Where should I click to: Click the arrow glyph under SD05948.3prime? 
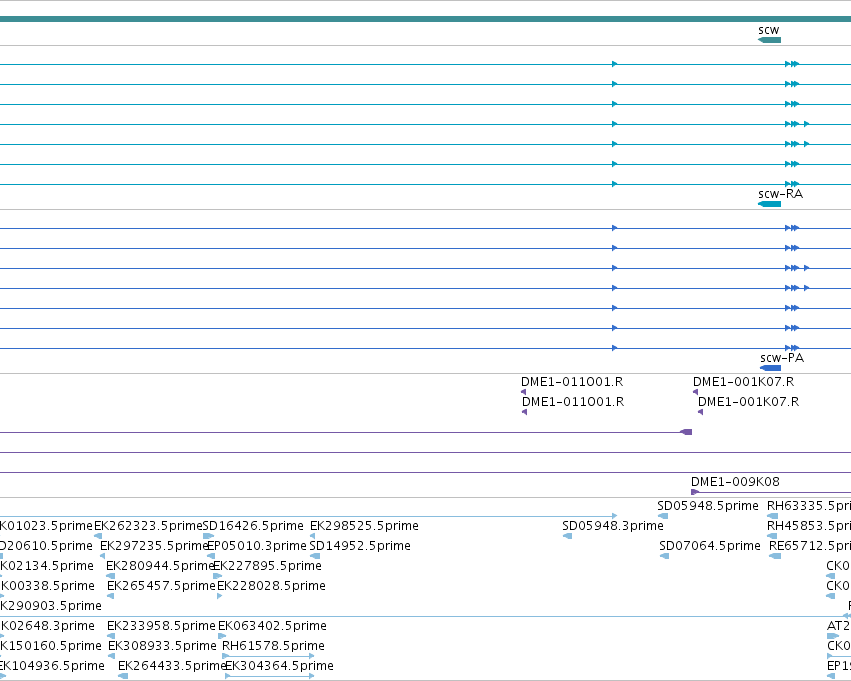[x=567, y=536]
